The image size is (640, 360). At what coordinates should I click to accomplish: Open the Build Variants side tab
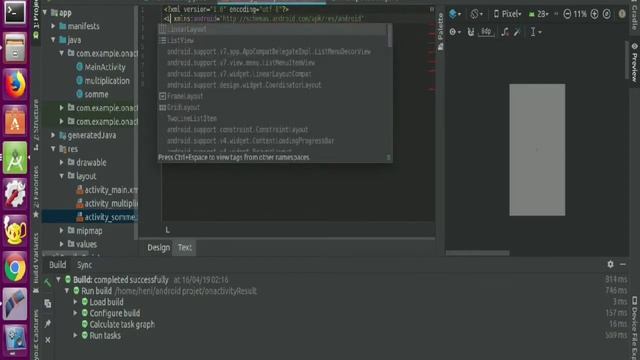click(x=36, y=262)
